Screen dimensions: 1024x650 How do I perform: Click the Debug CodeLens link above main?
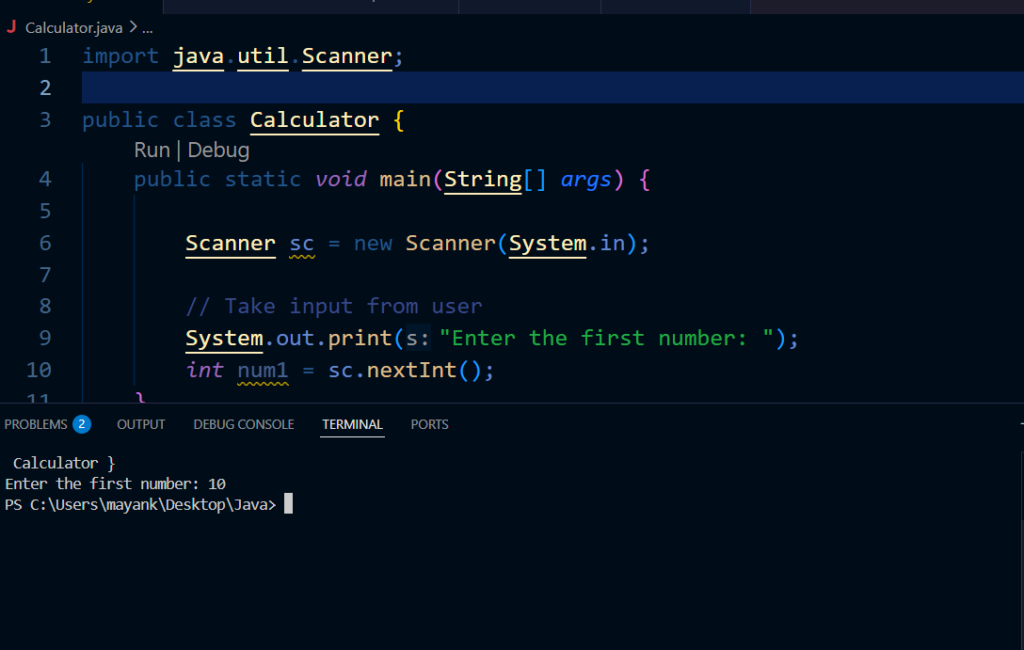pos(218,150)
